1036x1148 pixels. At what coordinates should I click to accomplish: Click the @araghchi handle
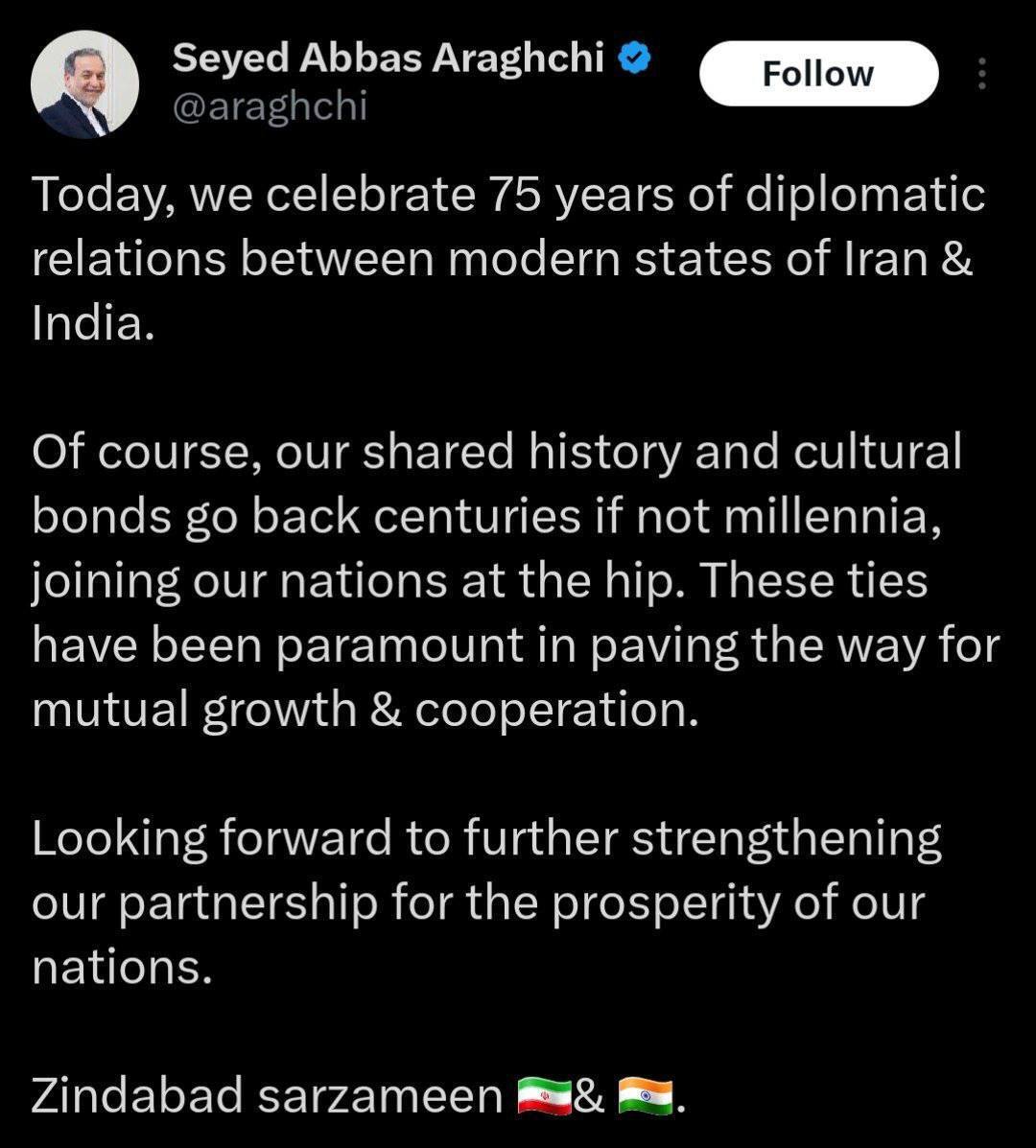coord(270,107)
